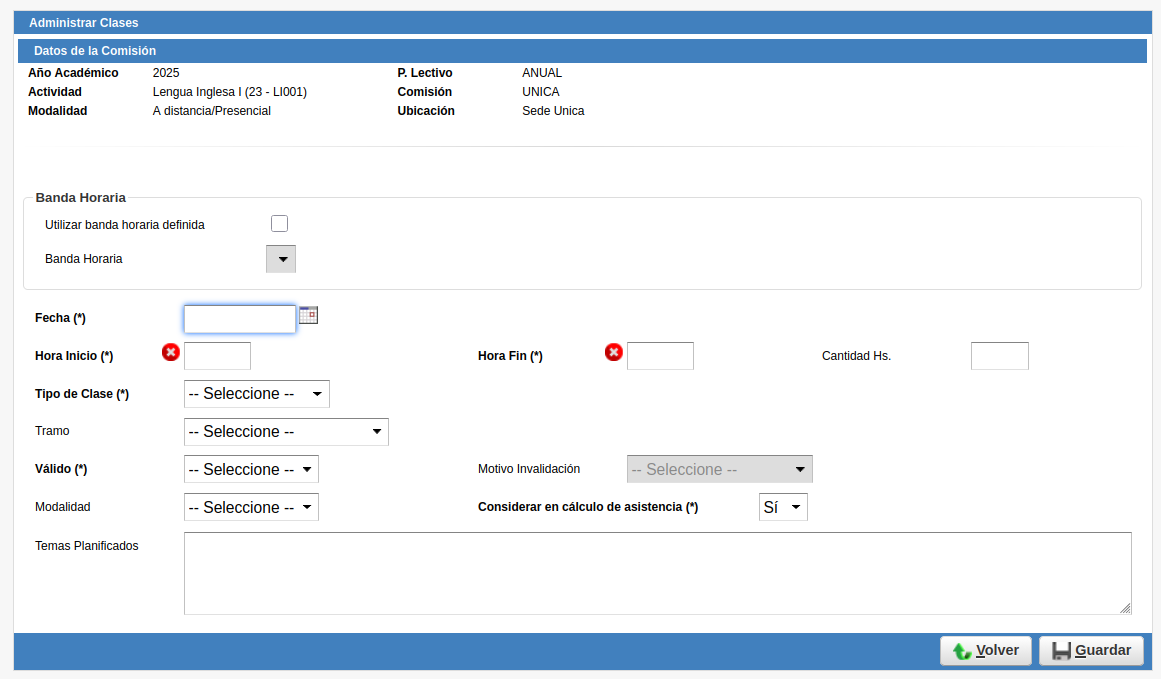Click the green arrow icon on Volver
This screenshot has height=679, width=1161.
[x=962, y=651]
